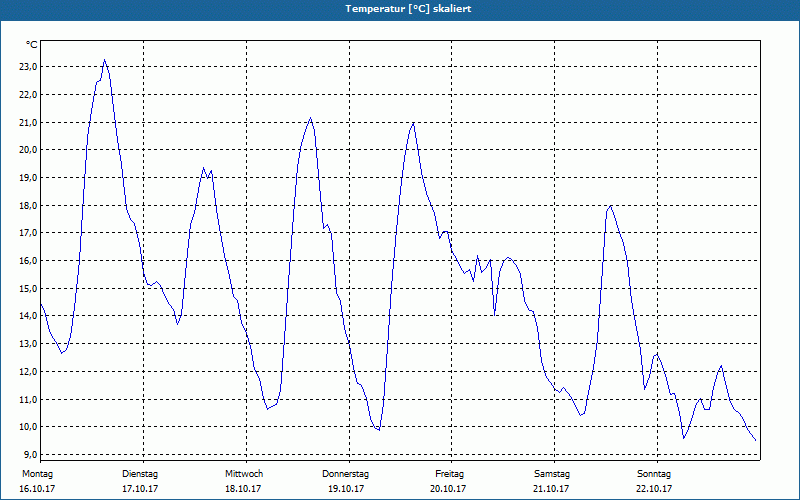Click the Dienstag day label
Screen dimensions: 800x500
tap(140, 474)
